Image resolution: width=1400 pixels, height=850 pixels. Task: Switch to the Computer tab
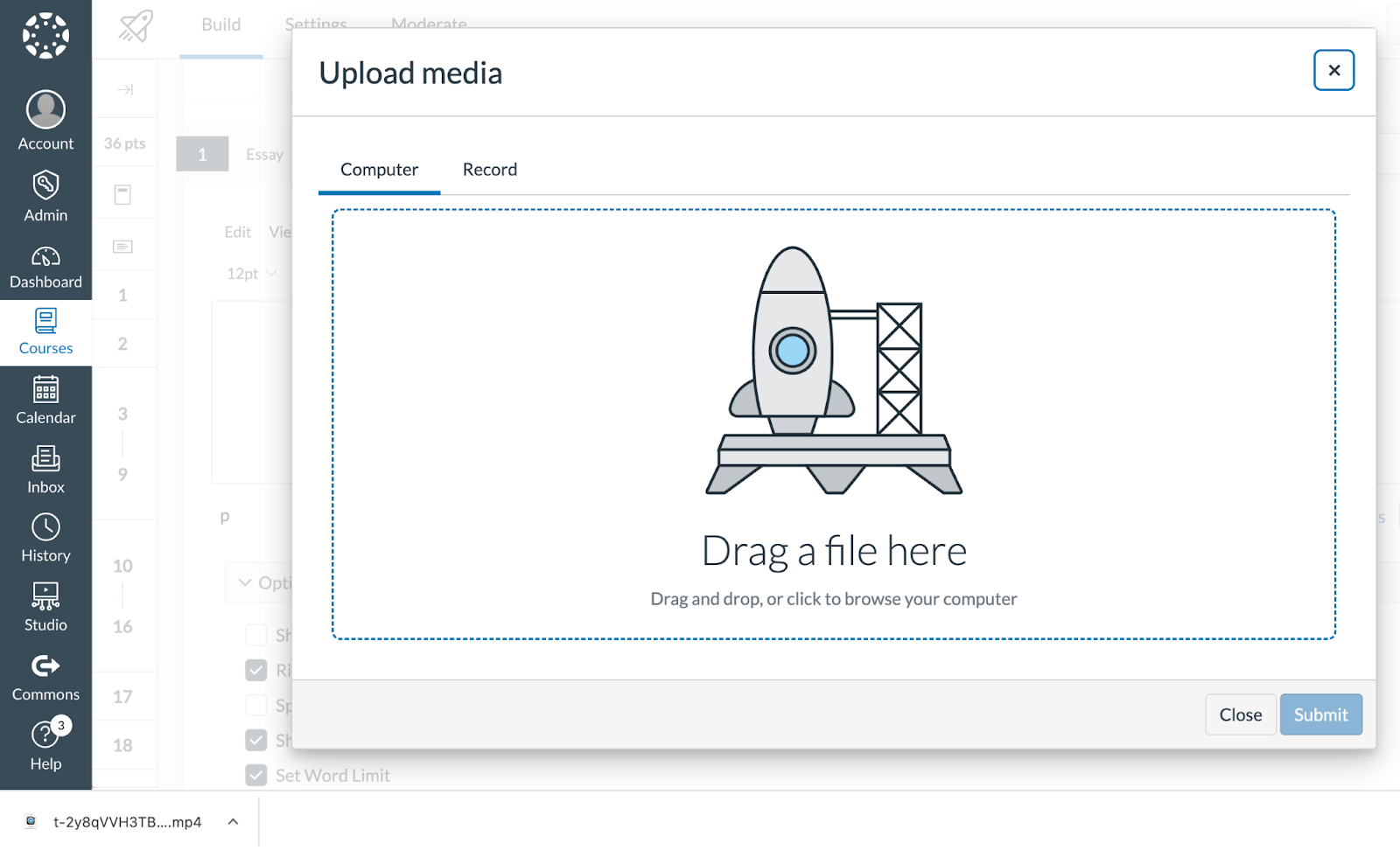(x=379, y=170)
